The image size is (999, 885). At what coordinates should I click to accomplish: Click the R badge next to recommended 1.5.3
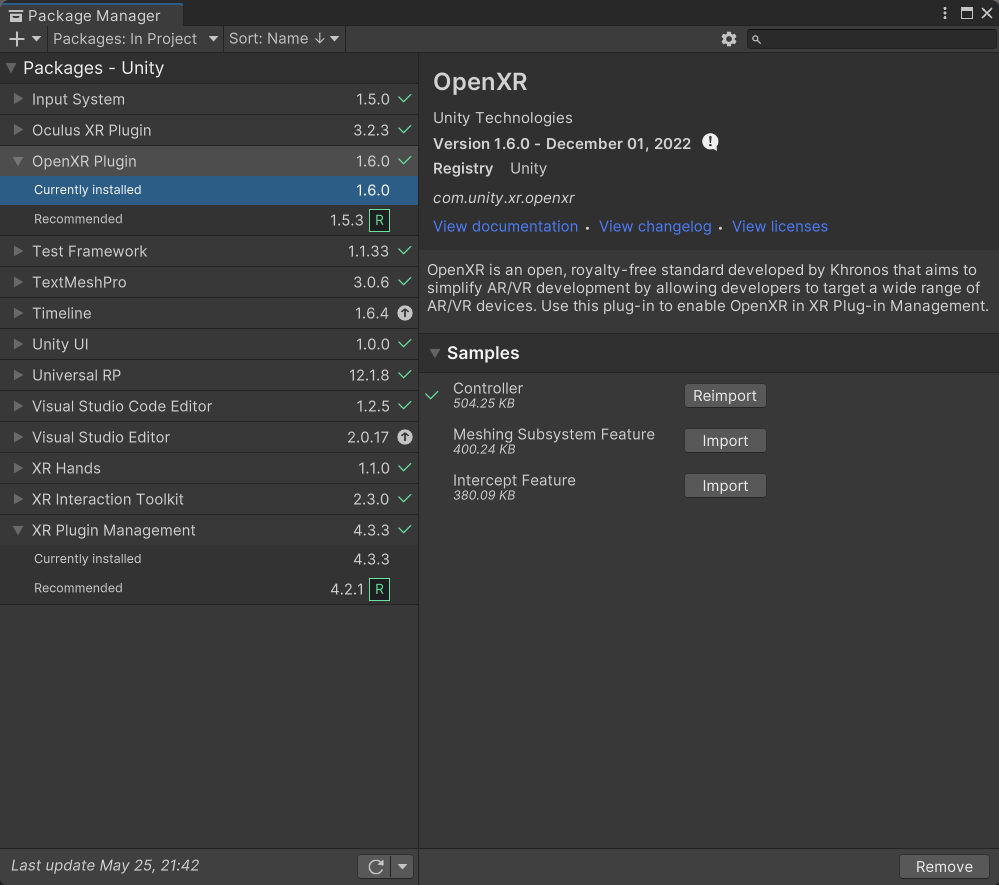(x=378, y=219)
